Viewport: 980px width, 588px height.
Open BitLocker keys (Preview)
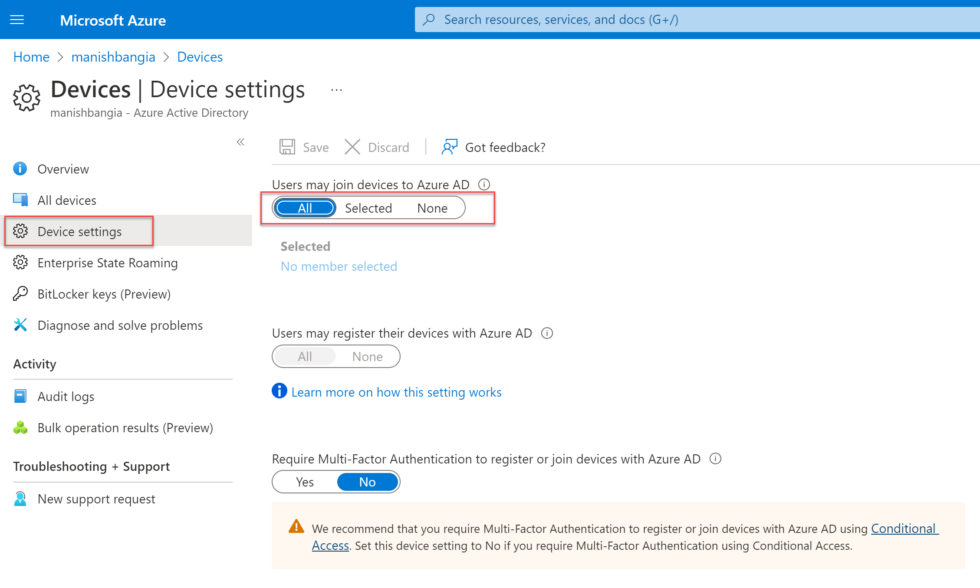coord(22,293)
